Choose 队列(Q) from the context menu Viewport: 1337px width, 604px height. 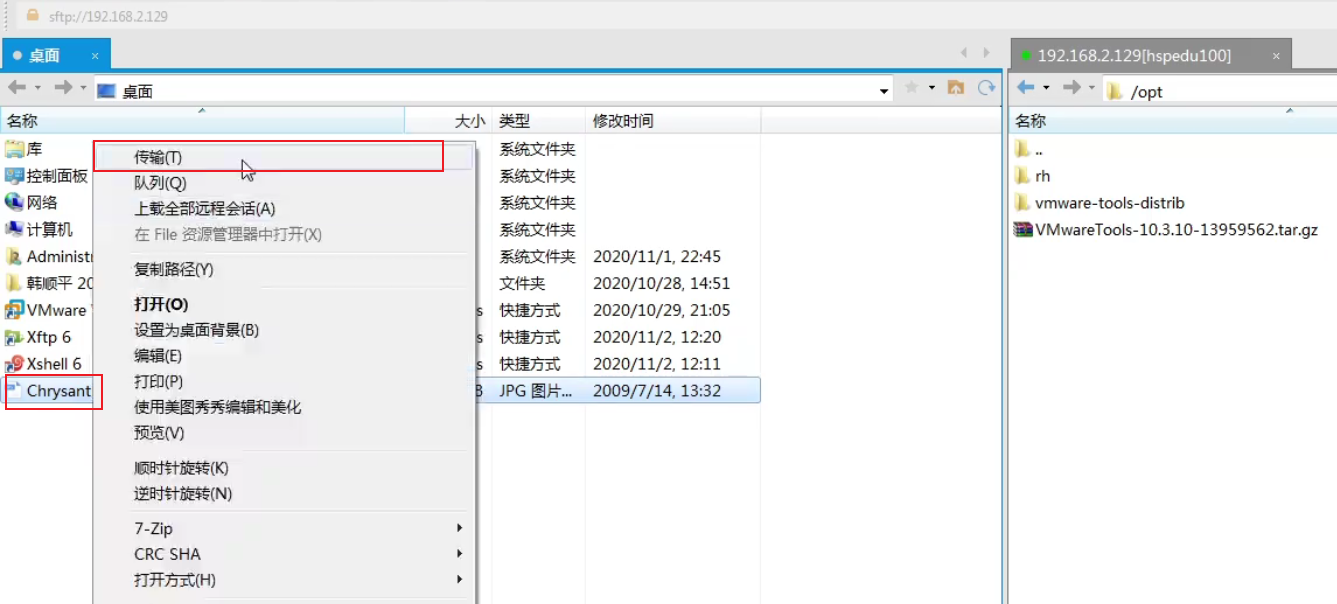click(x=284, y=183)
